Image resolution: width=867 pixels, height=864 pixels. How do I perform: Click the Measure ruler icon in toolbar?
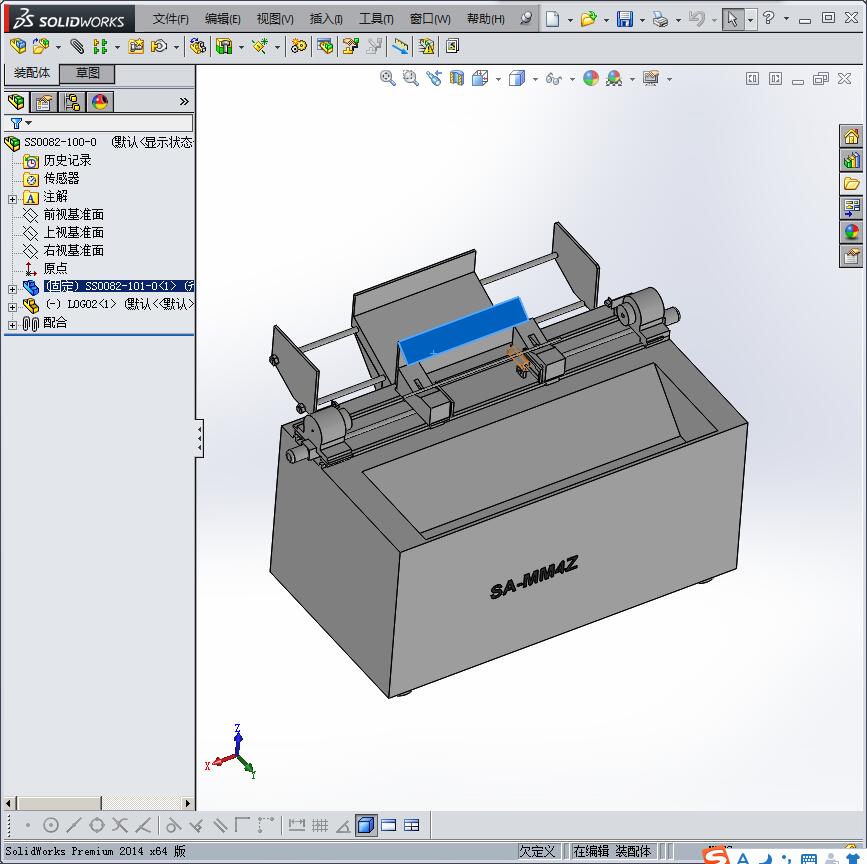point(400,46)
